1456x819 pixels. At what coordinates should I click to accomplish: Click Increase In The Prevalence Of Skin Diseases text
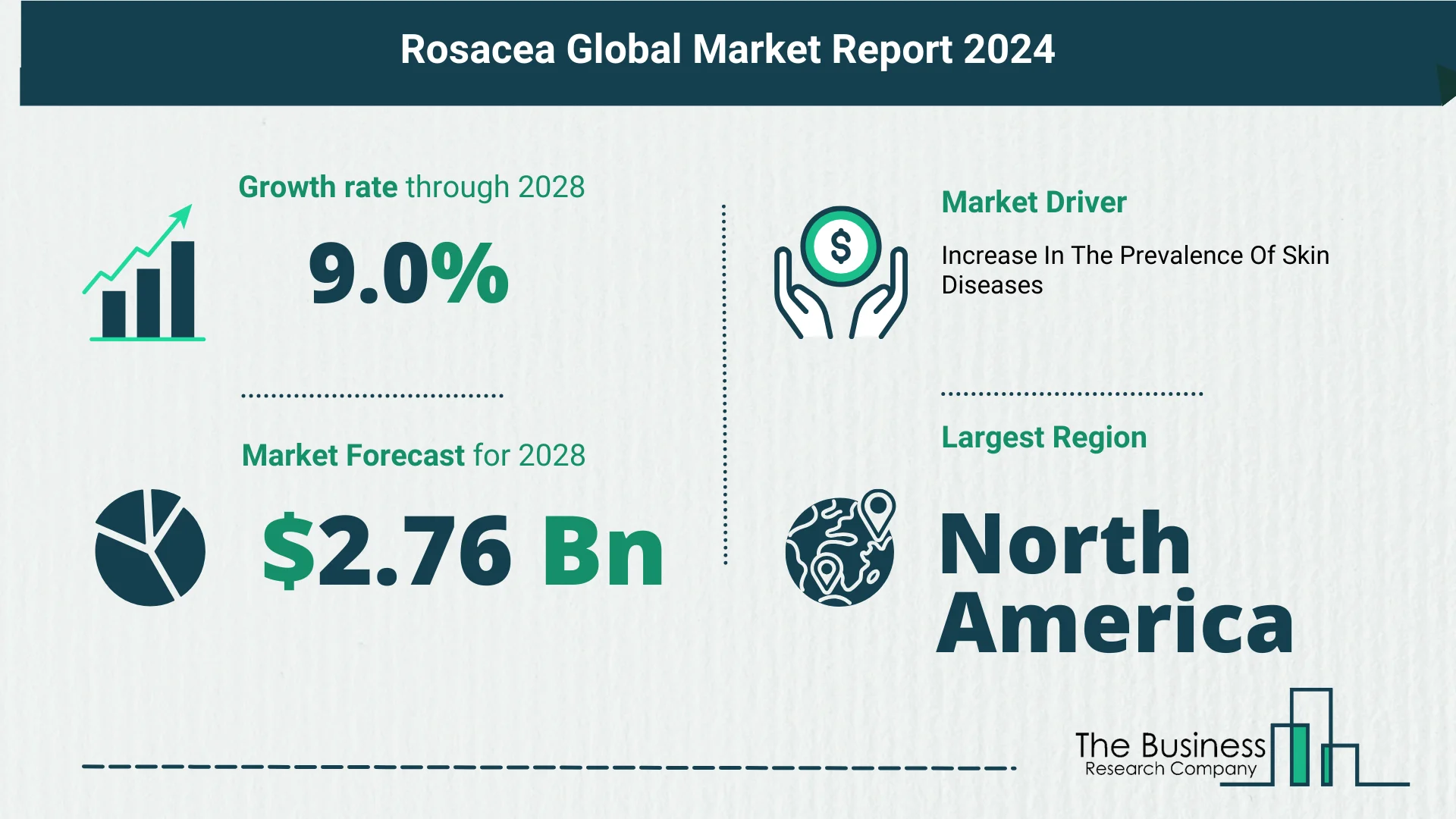click(x=1135, y=271)
